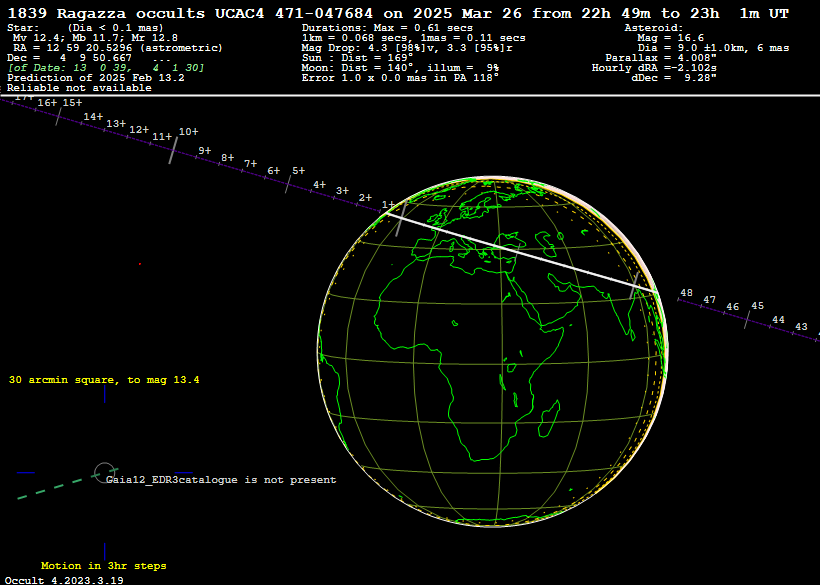The width and height of the screenshot is (820, 585).
Task: Click the yellow 'Motion in 3hr steps' label
Action: (104, 566)
